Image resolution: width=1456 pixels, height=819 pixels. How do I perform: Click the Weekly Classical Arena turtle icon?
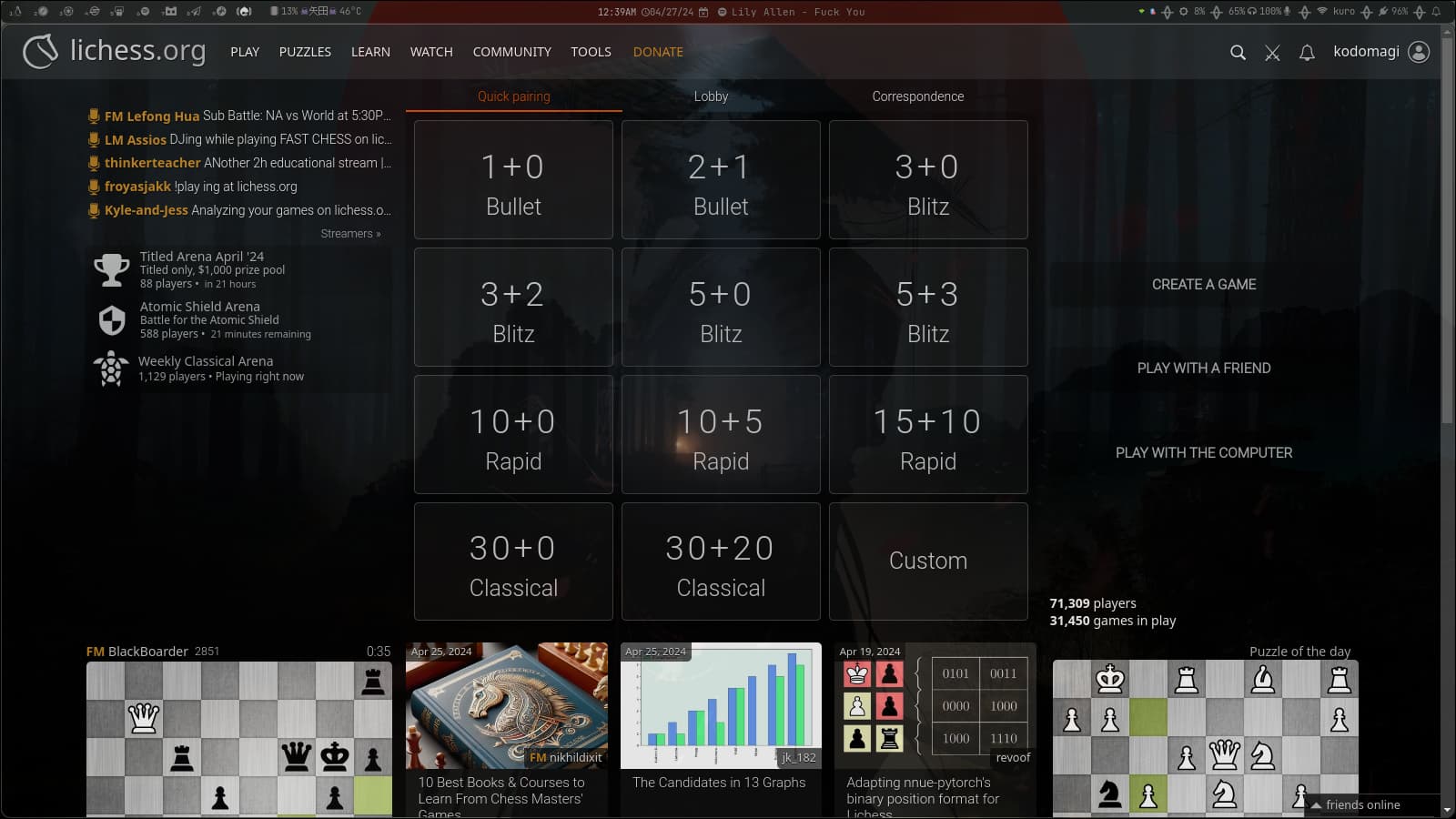pos(111,369)
